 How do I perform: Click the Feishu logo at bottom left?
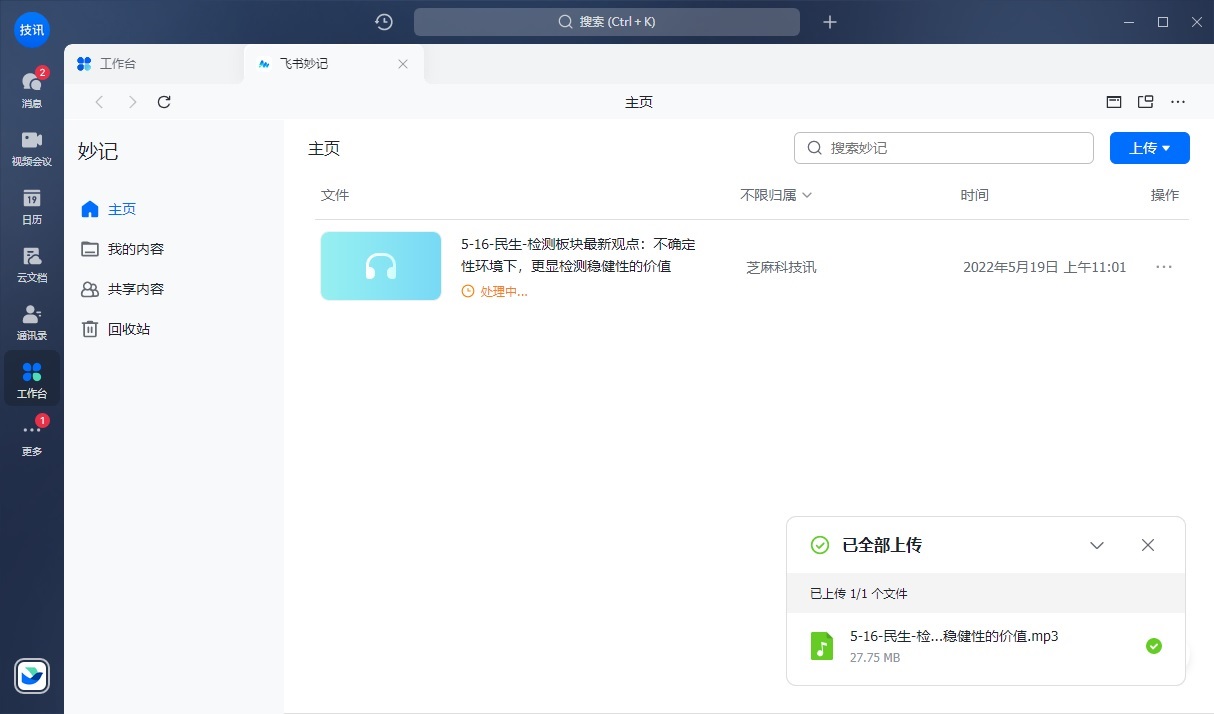31,676
